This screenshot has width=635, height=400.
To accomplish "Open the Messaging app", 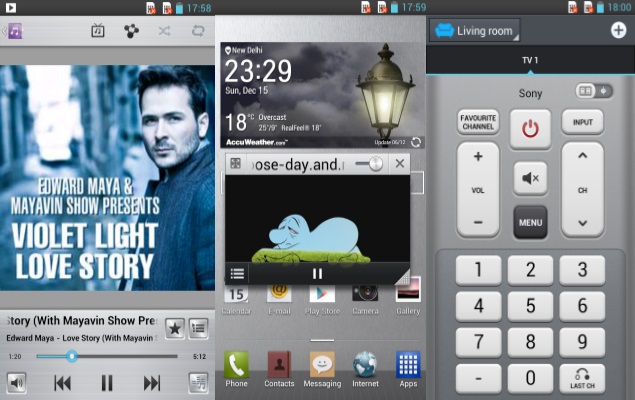I will coord(322,369).
